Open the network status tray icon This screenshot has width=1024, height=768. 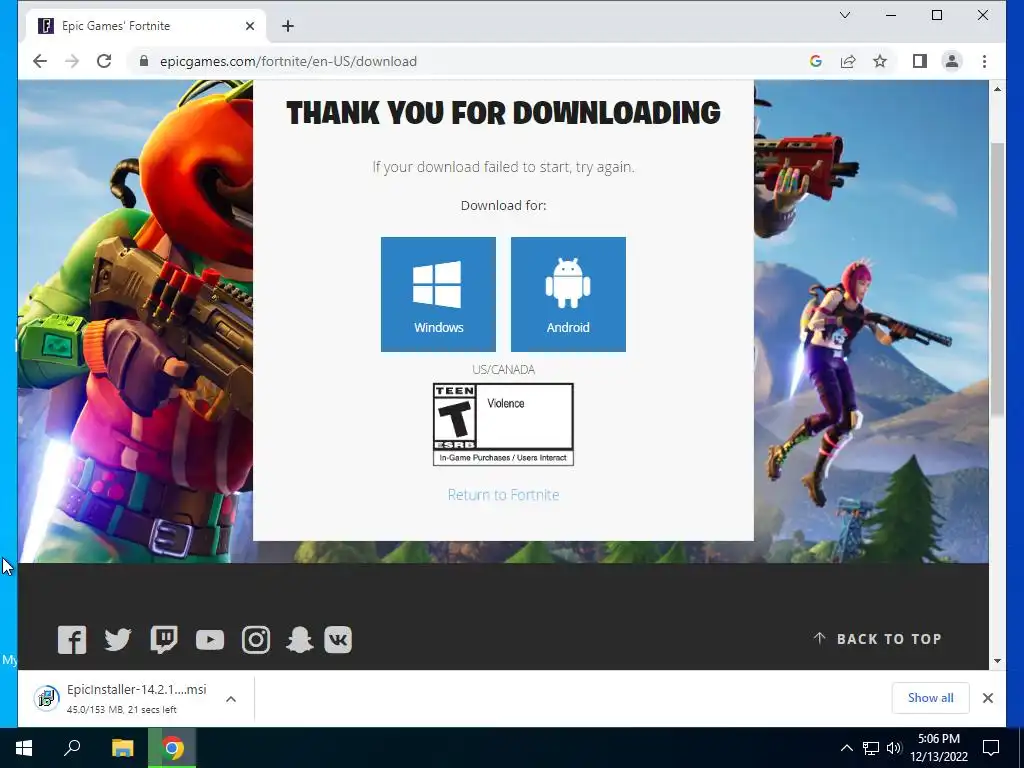(871, 748)
